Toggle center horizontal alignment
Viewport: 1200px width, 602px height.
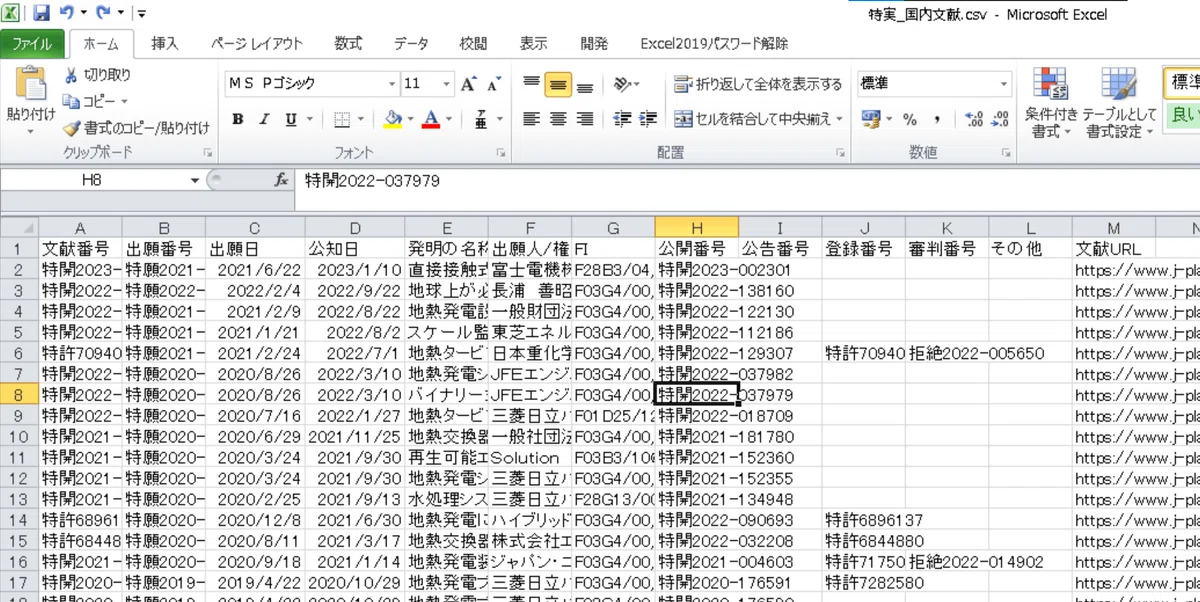[558, 119]
